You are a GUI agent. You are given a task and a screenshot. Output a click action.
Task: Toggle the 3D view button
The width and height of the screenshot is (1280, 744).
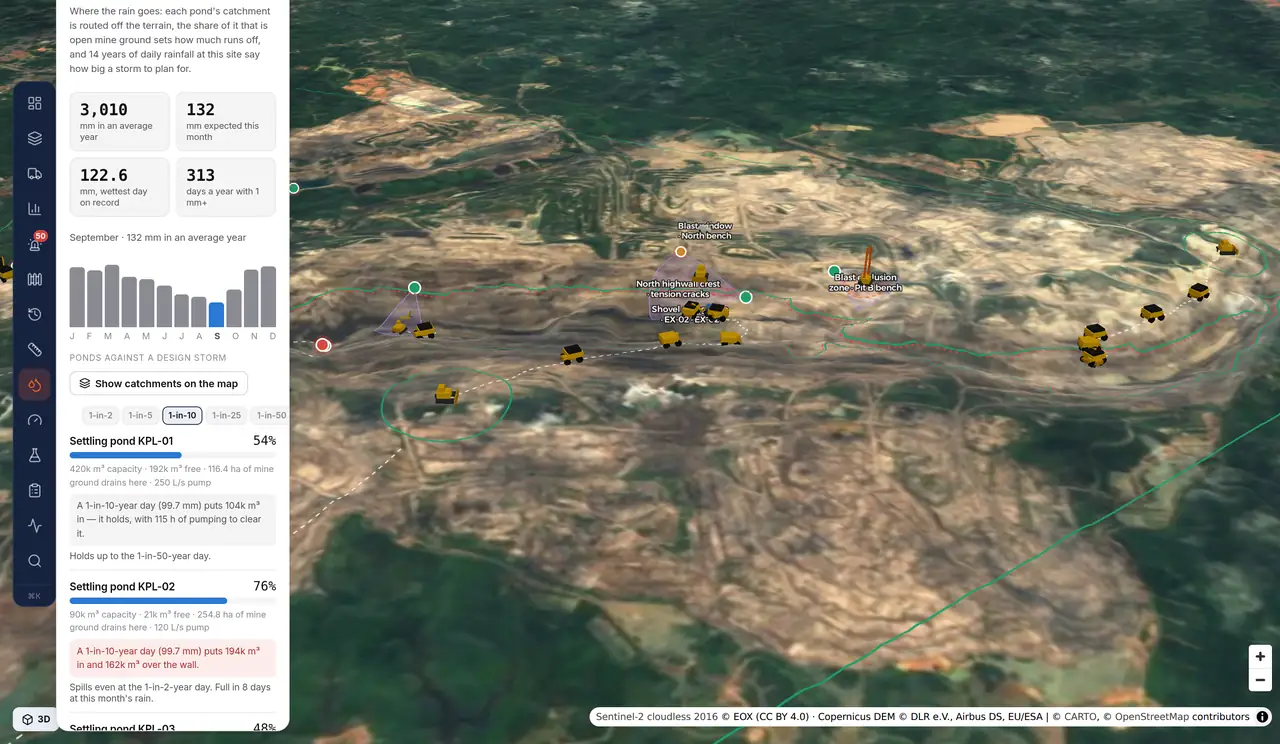(35, 719)
